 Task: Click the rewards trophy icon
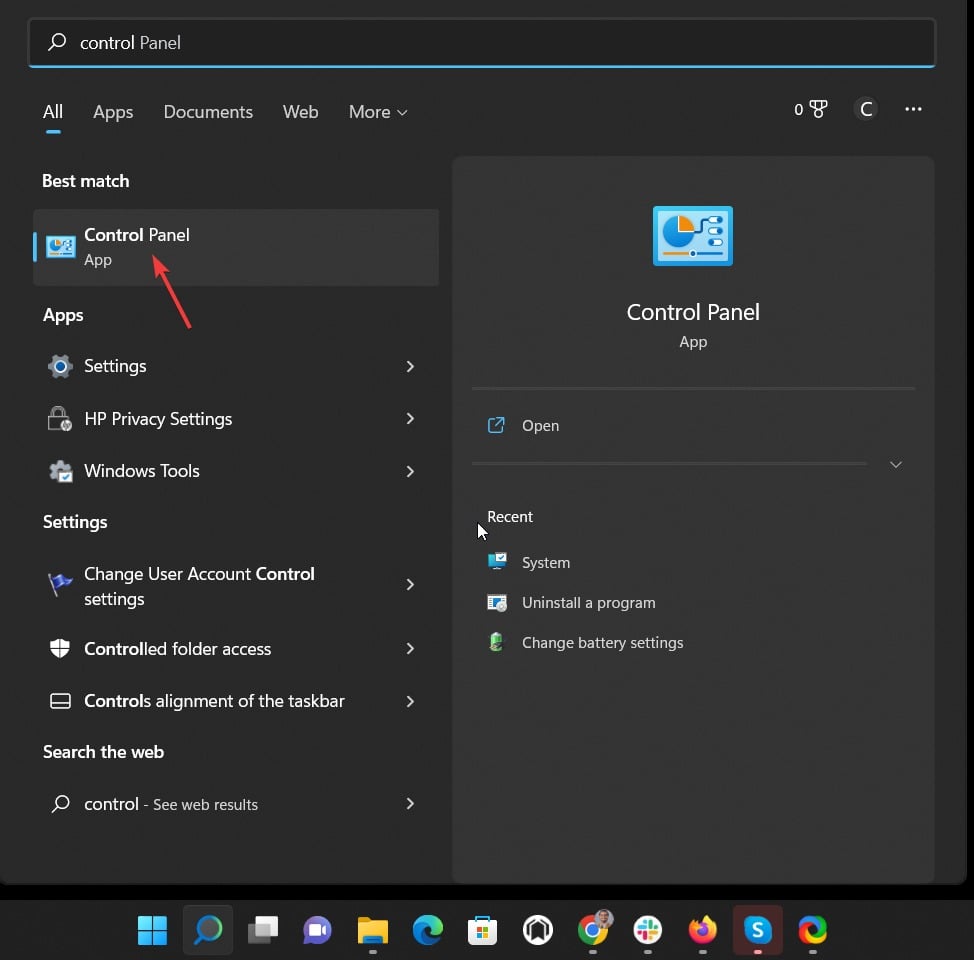point(817,110)
